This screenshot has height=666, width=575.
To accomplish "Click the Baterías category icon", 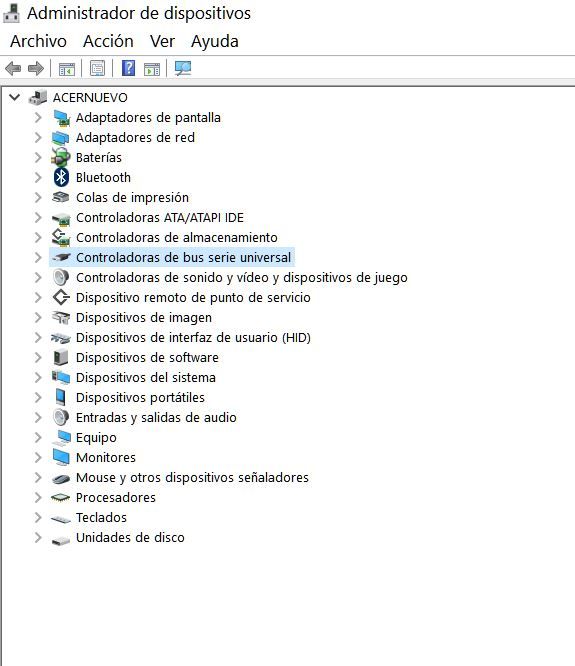I will tap(61, 158).
